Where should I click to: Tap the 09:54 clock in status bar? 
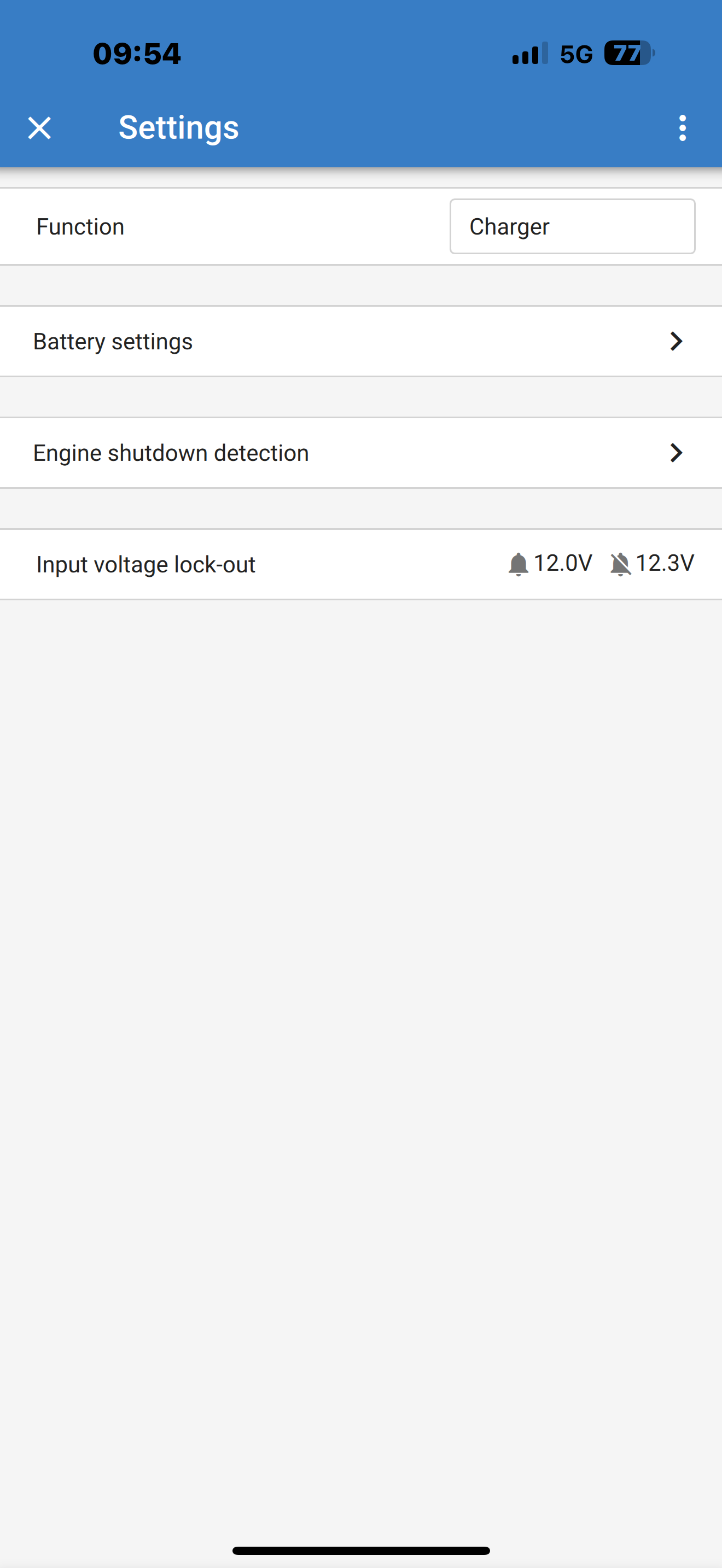pyautogui.click(x=137, y=54)
